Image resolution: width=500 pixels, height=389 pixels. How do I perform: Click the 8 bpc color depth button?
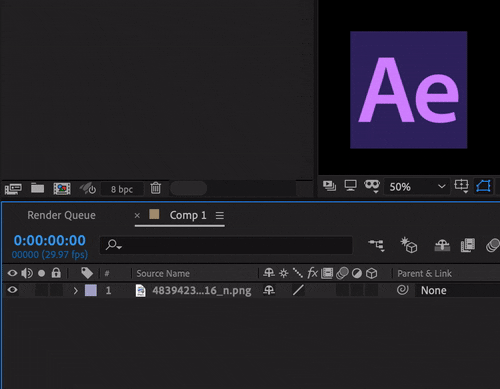tap(122, 189)
